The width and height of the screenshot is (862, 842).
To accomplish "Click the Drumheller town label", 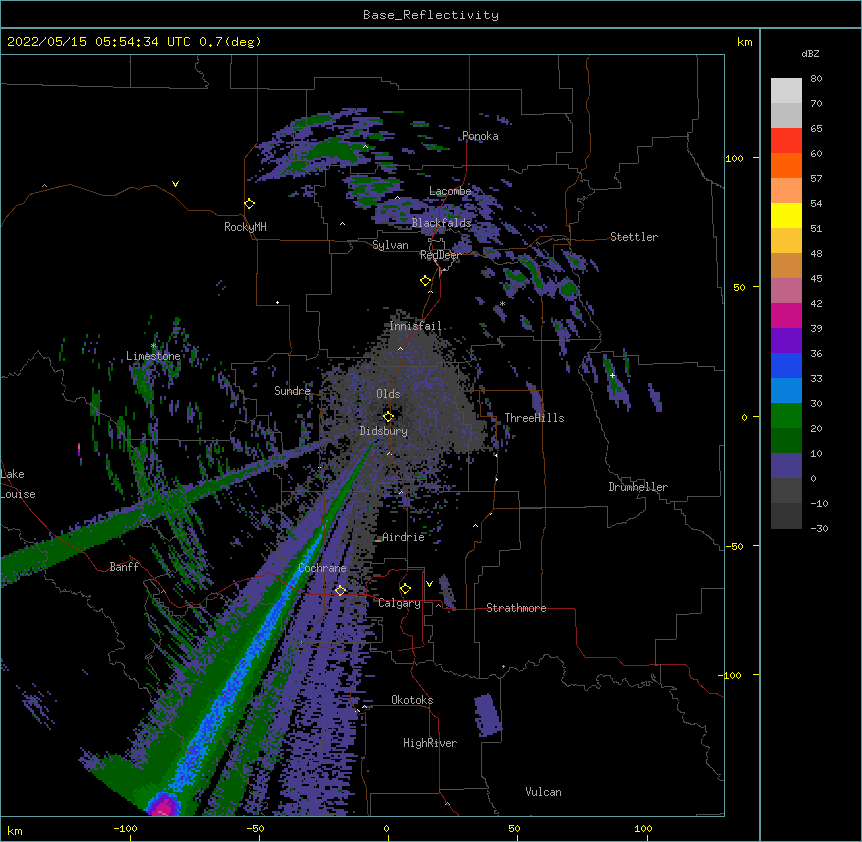I will pyautogui.click(x=638, y=487).
